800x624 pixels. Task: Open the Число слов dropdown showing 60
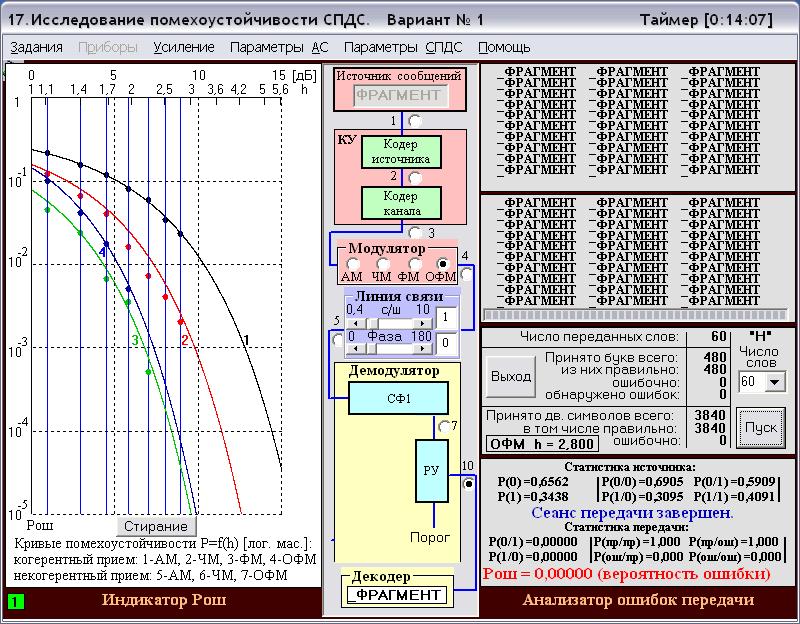coord(775,382)
